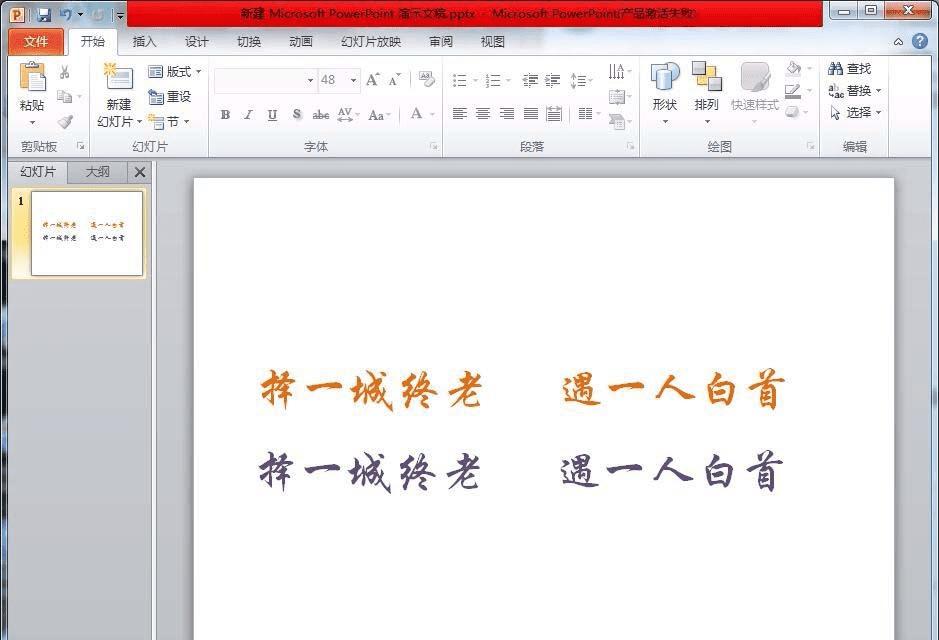
Task: Open the 审阅 Review tab
Action: [x=441, y=41]
